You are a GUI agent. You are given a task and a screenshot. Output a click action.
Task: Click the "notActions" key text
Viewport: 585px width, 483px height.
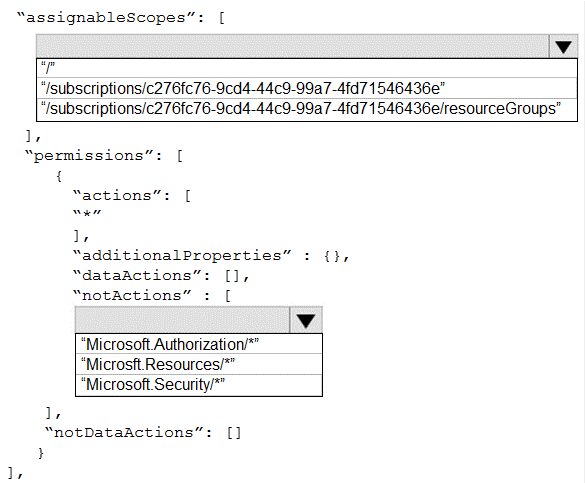pos(132,296)
